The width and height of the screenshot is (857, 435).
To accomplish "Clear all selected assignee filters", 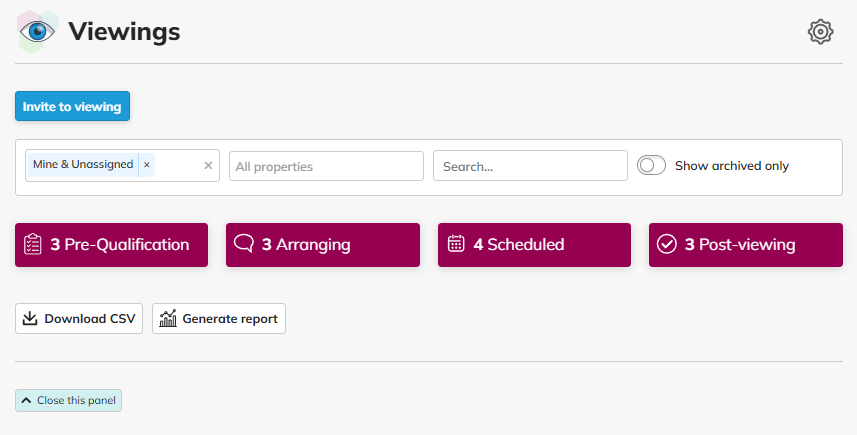I will point(208,166).
